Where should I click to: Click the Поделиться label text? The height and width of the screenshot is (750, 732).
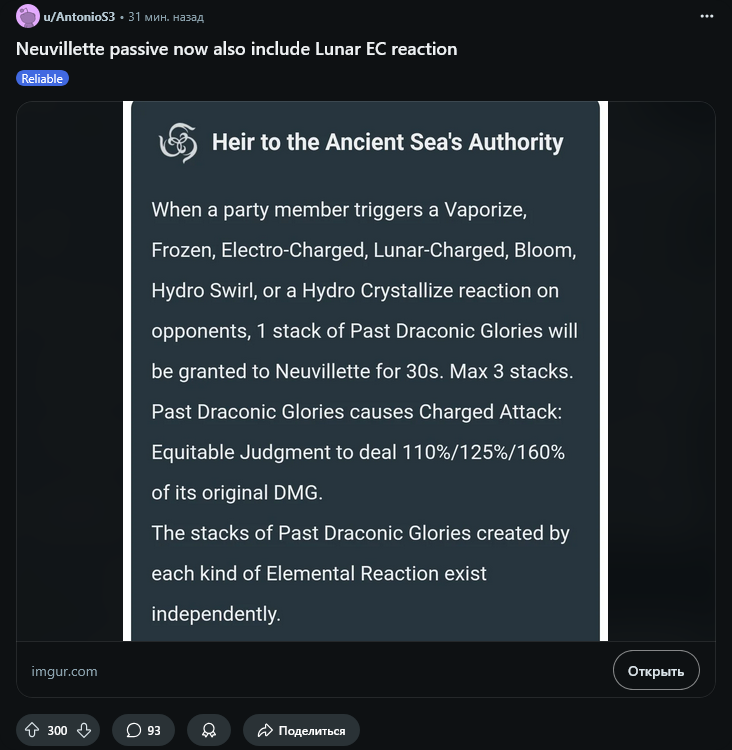[312, 731]
